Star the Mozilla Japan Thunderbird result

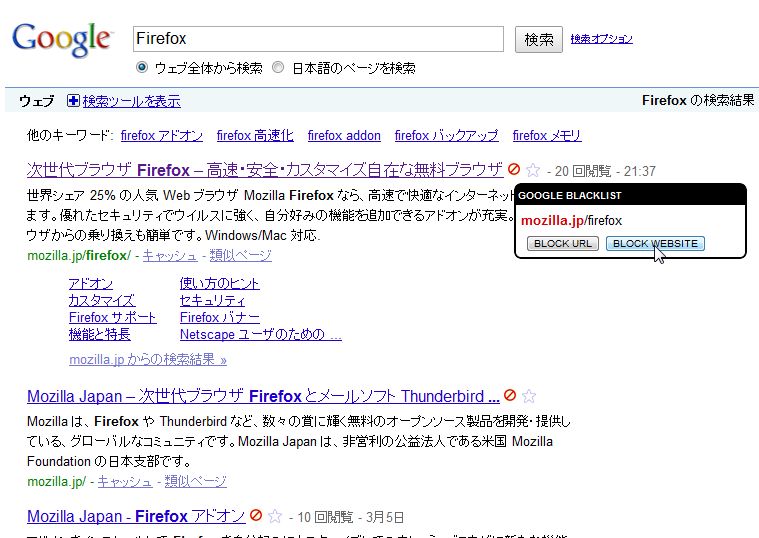pos(529,396)
